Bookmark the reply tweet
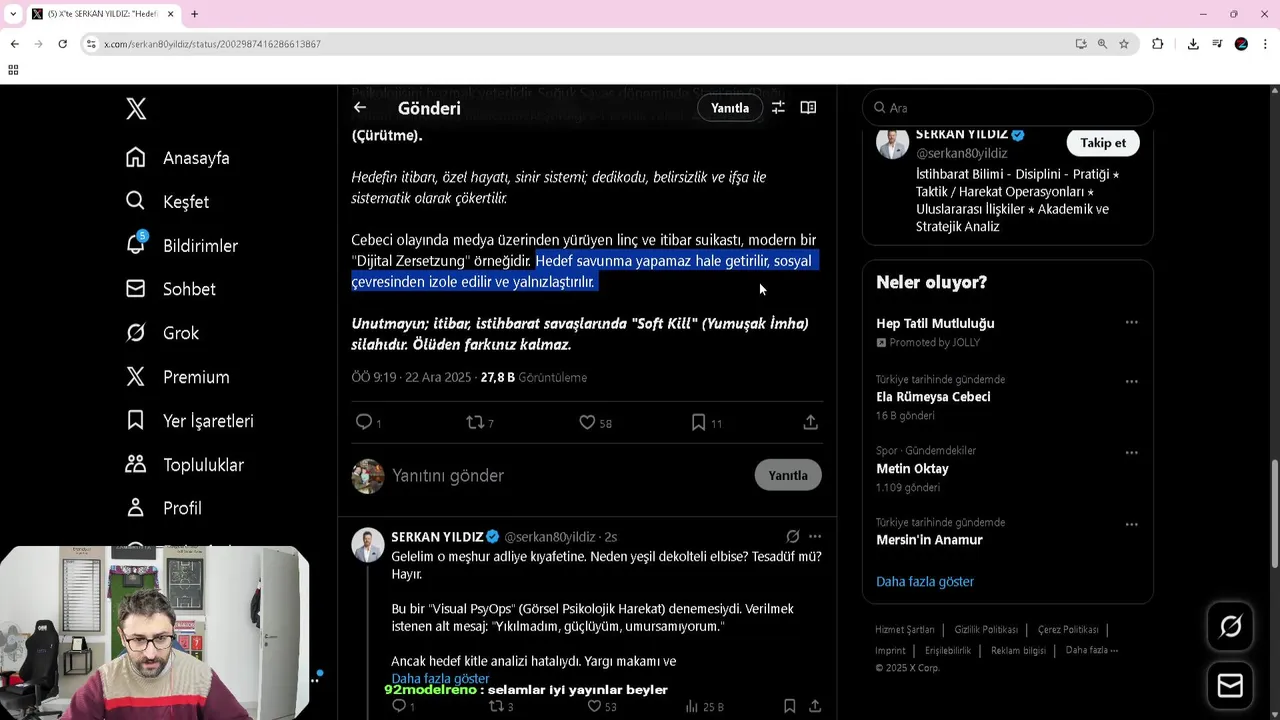 pyautogui.click(x=789, y=706)
